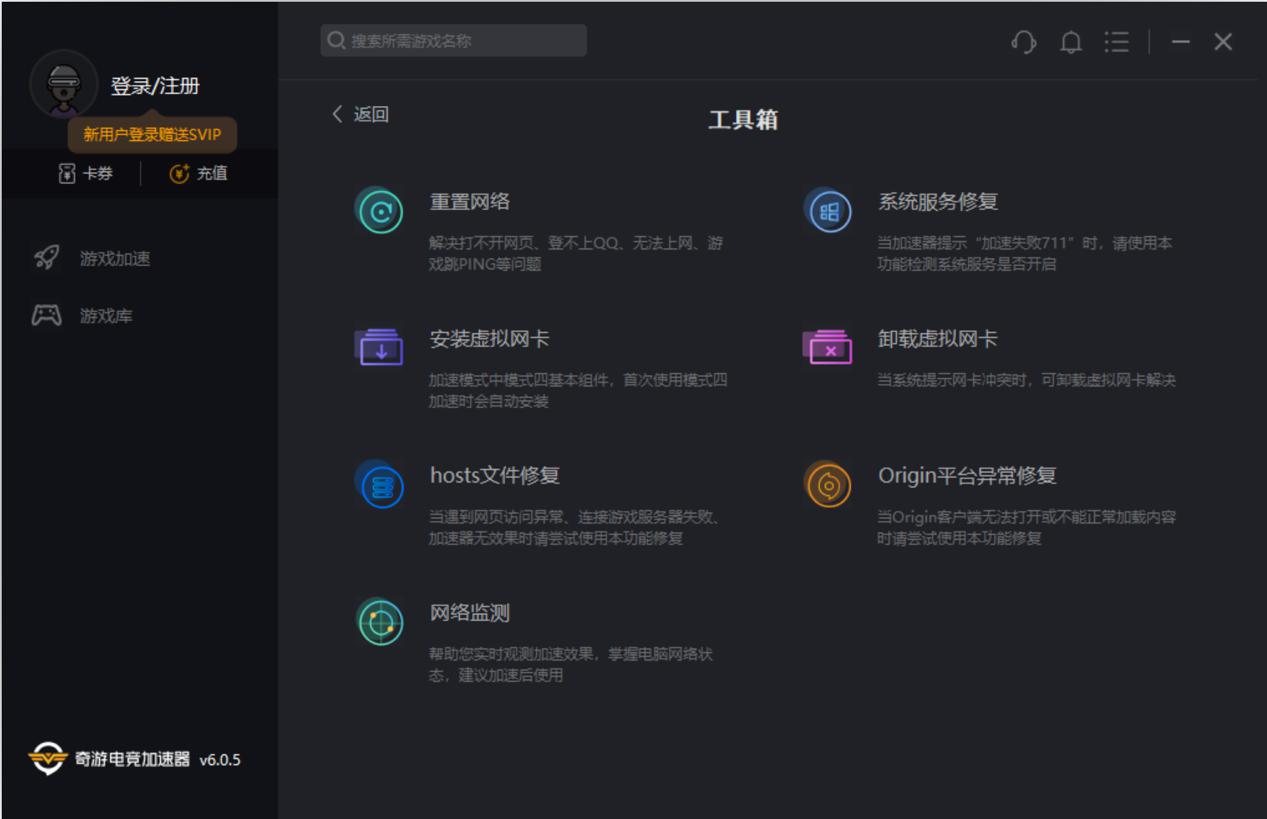Screen dimensions: 1267x819
Task: Open 安装虚拟网卡 tool title
Action: [490, 339]
